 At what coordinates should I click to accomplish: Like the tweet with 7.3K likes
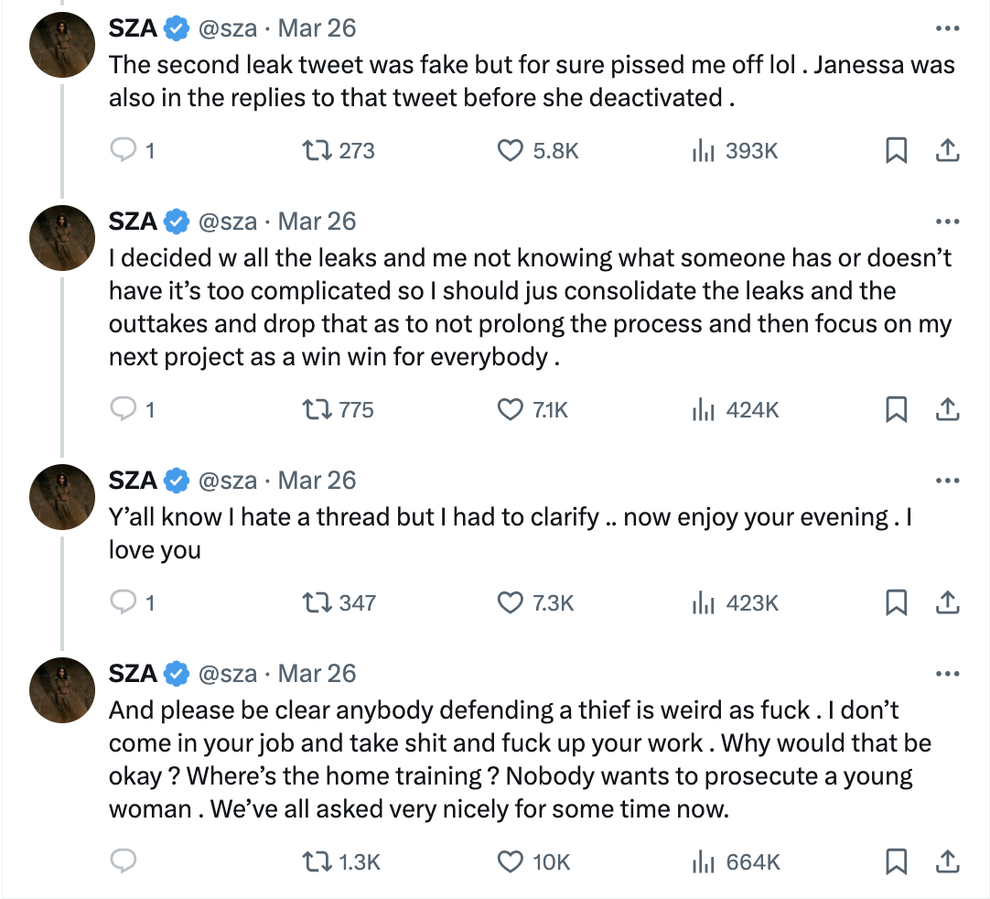(x=510, y=603)
